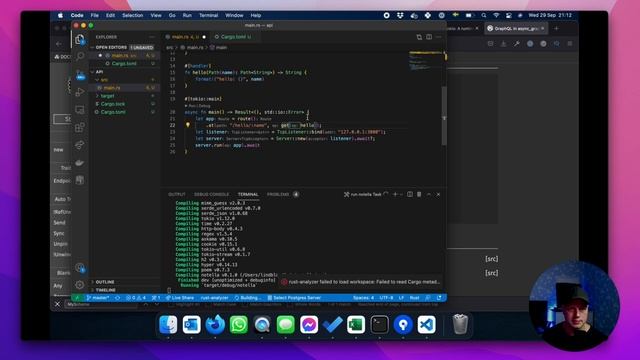Open the Selection menu
Viewport: 640px width, 360px height.
coord(133,15)
